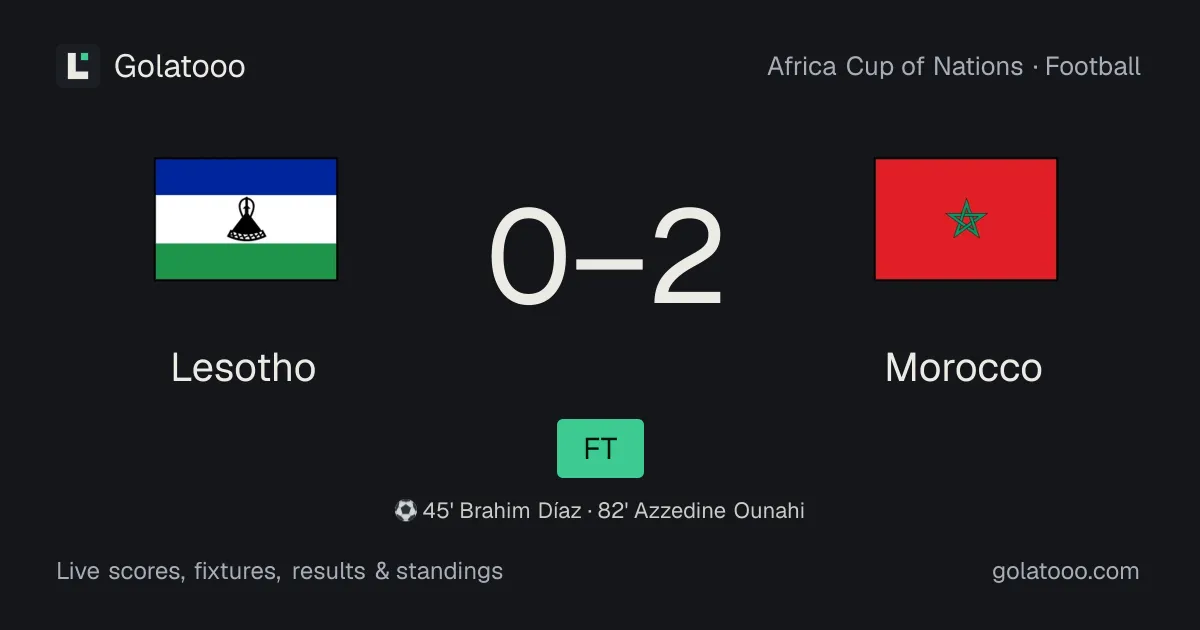This screenshot has height=630, width=1200.
Task: Open the Morocco team name
Action: point(964,367)
